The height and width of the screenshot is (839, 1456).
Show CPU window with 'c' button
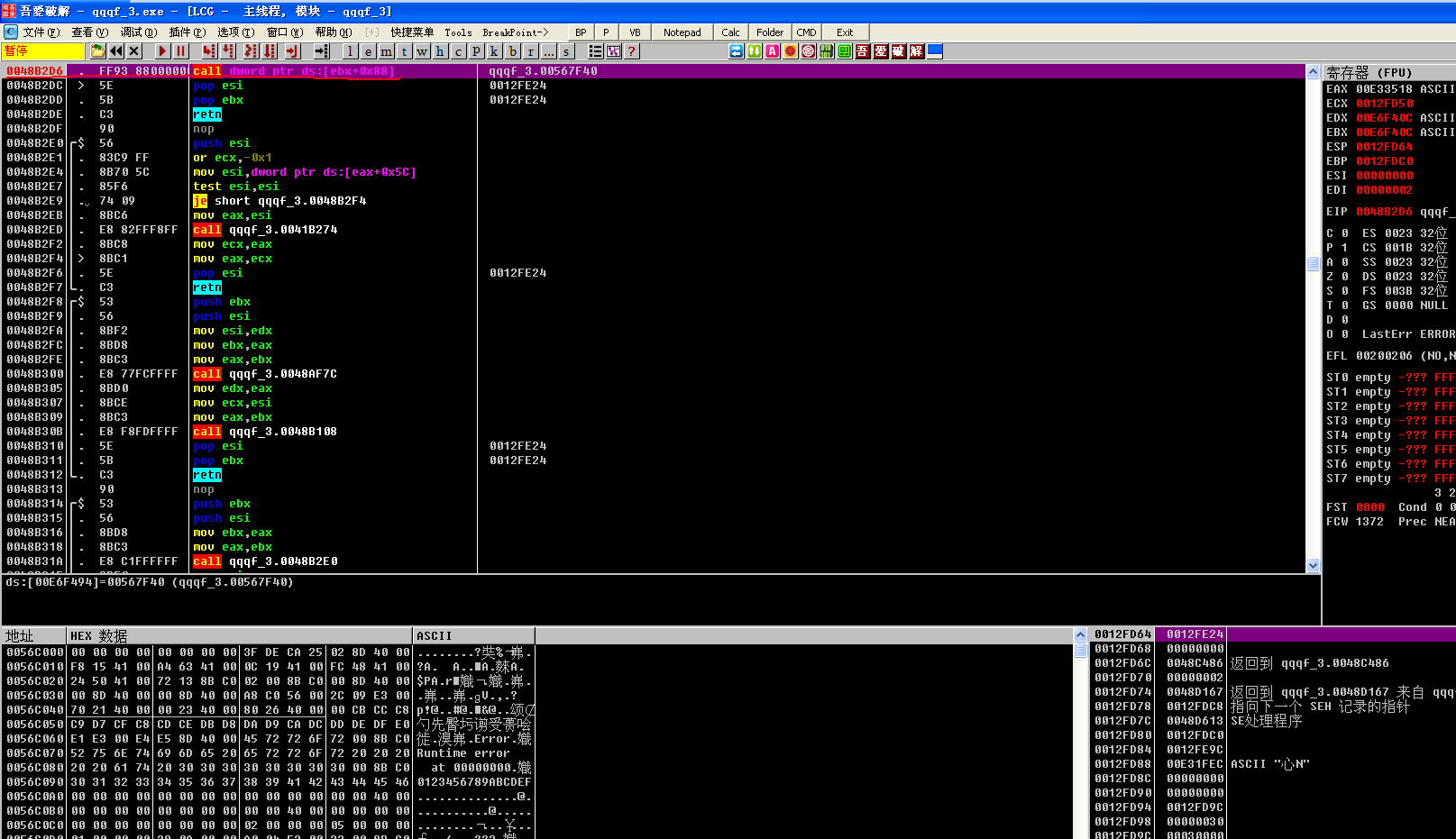click(458, 51)
